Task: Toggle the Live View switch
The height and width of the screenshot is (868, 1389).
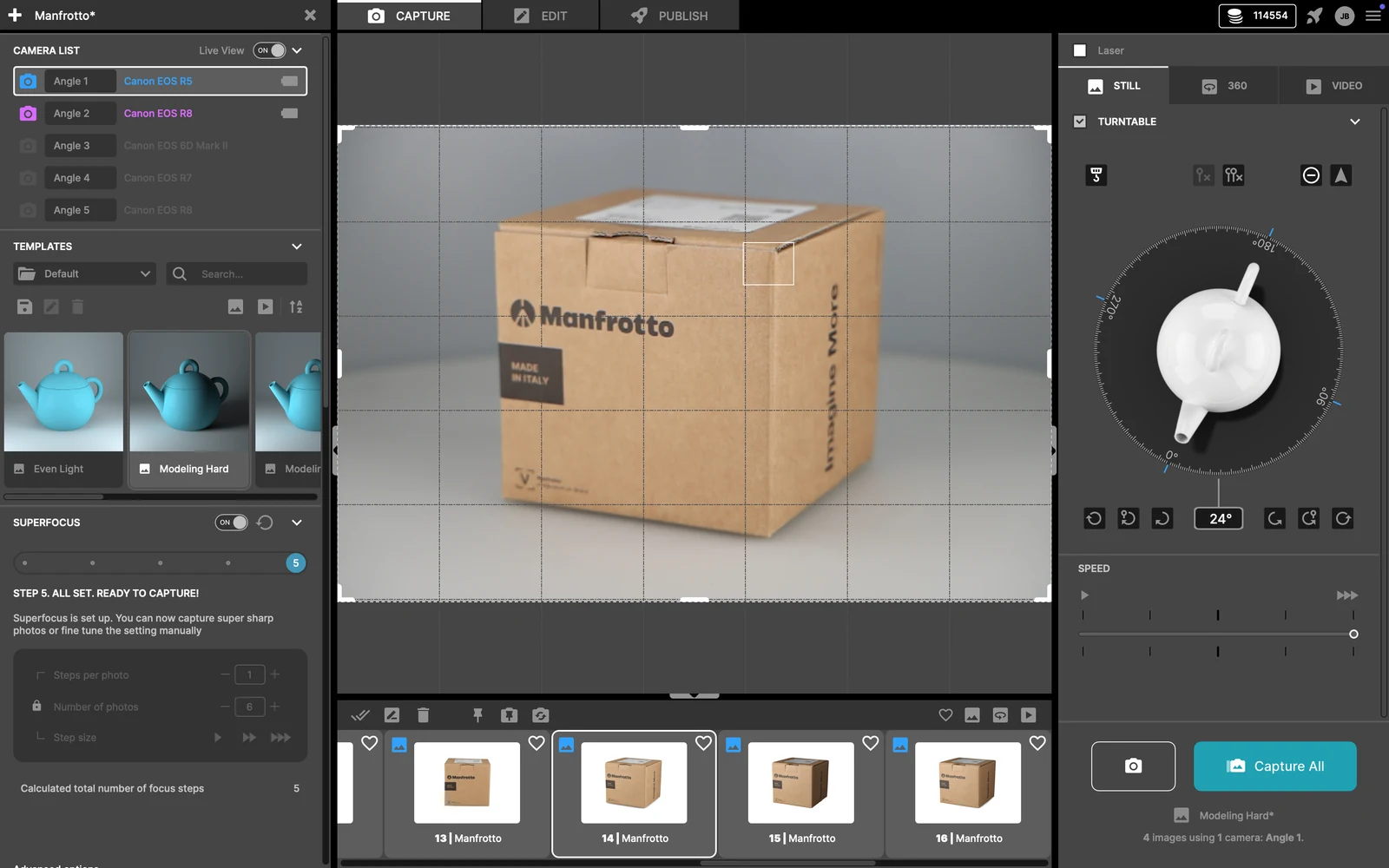Action: (269, 50)
